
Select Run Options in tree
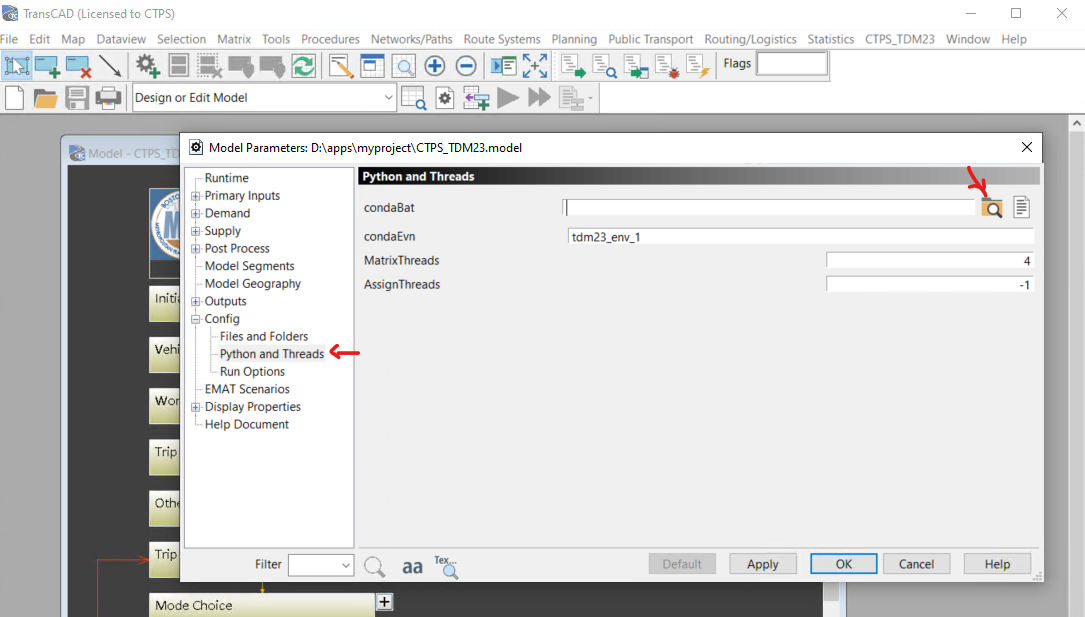pyautogui.click(x=252, y=371)
